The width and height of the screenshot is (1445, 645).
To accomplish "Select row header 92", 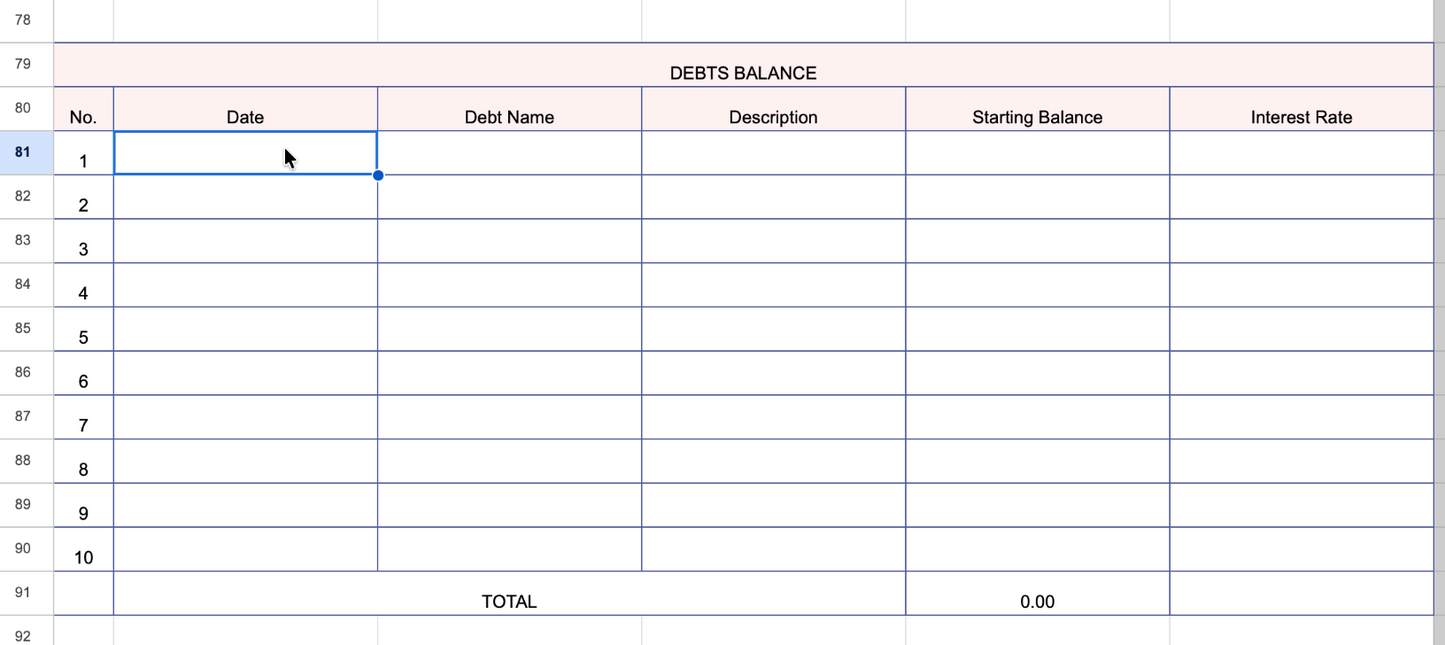I will click(26, 631).
